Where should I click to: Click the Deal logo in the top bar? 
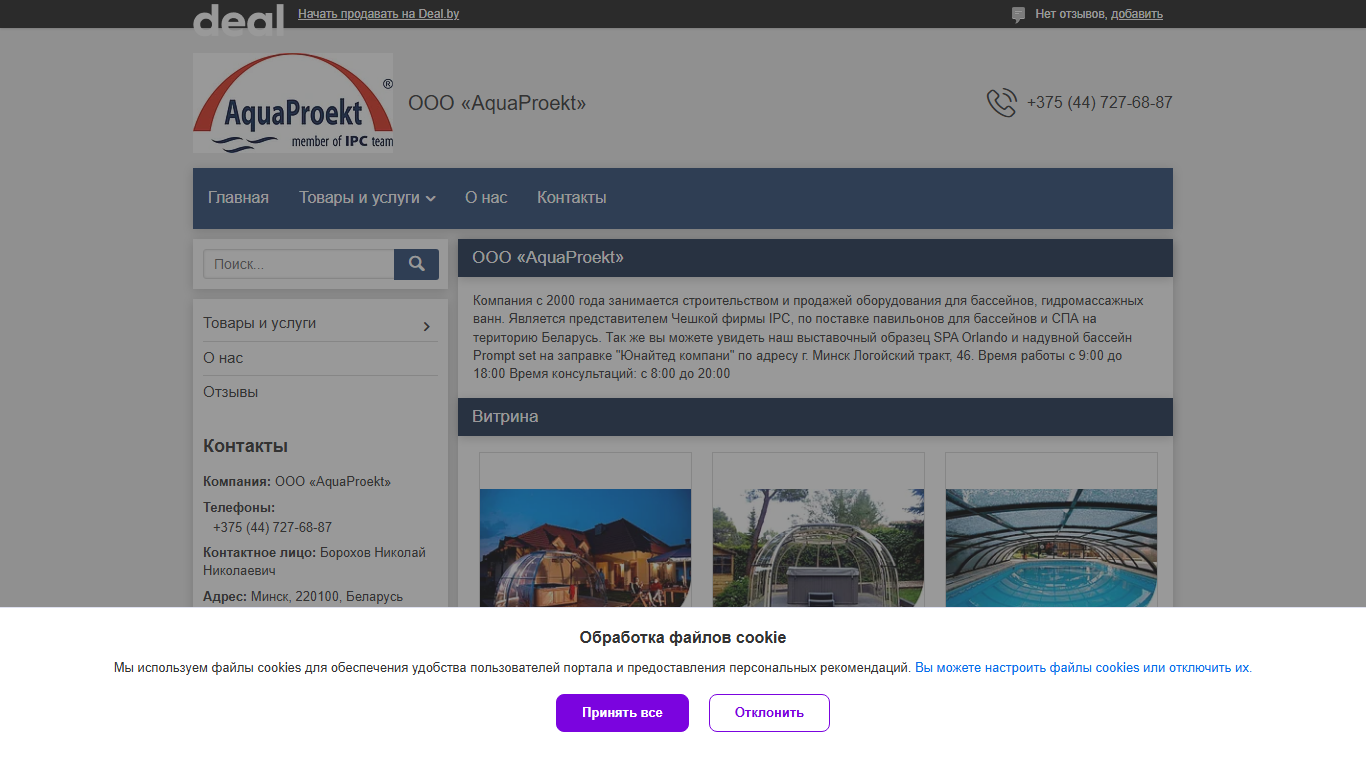point(238,18)
